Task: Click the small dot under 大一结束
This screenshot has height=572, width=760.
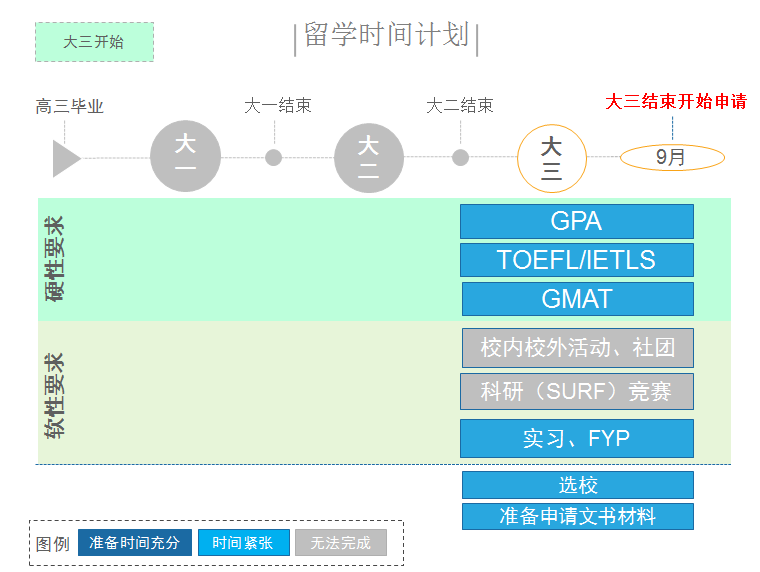Action: [x=274, y=157]
